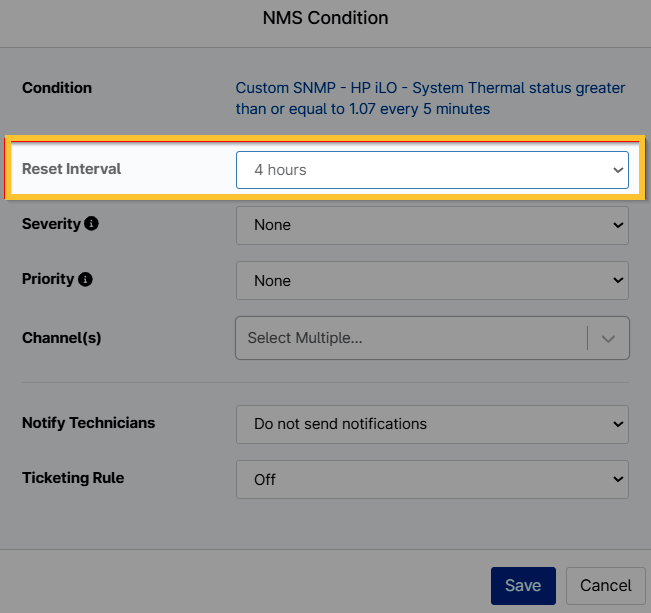Cancel the NMS Condition dialog
This screenshot has height=613, width=651.
click(x=606, y=585)
